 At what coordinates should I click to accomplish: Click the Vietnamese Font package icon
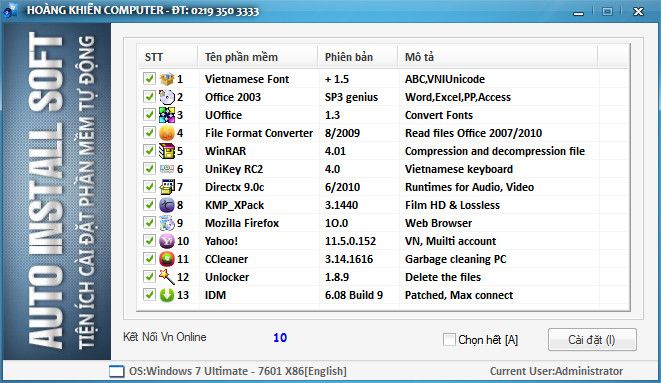[167, 79]
